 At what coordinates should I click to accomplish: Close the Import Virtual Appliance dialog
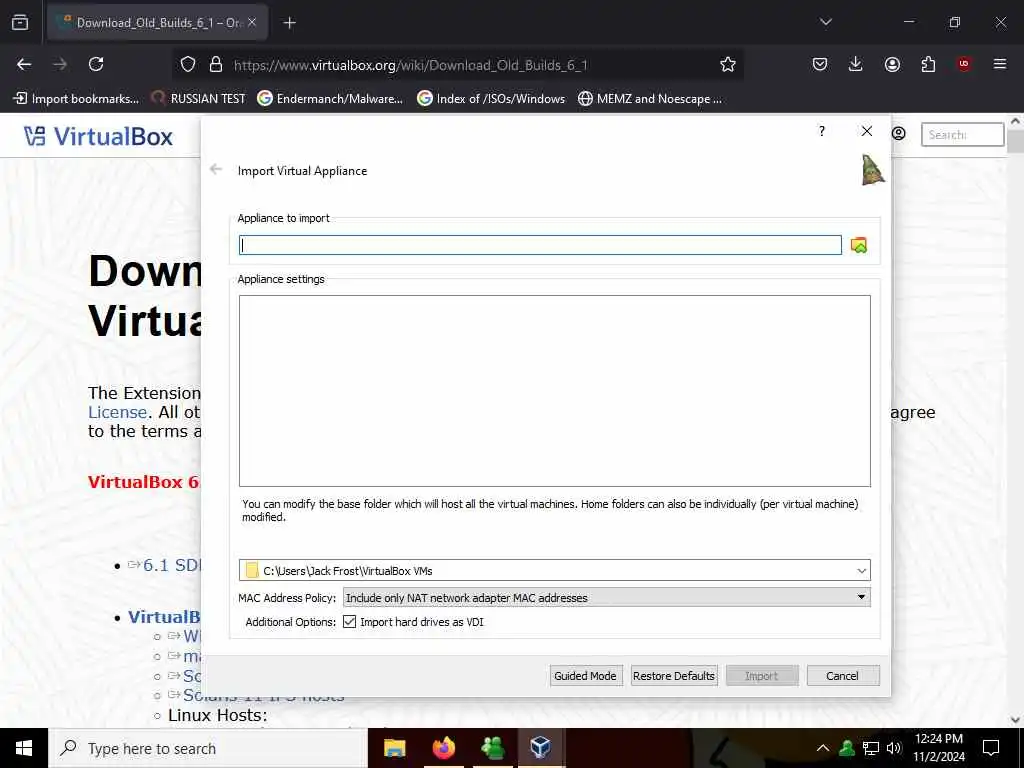point(867,131)
